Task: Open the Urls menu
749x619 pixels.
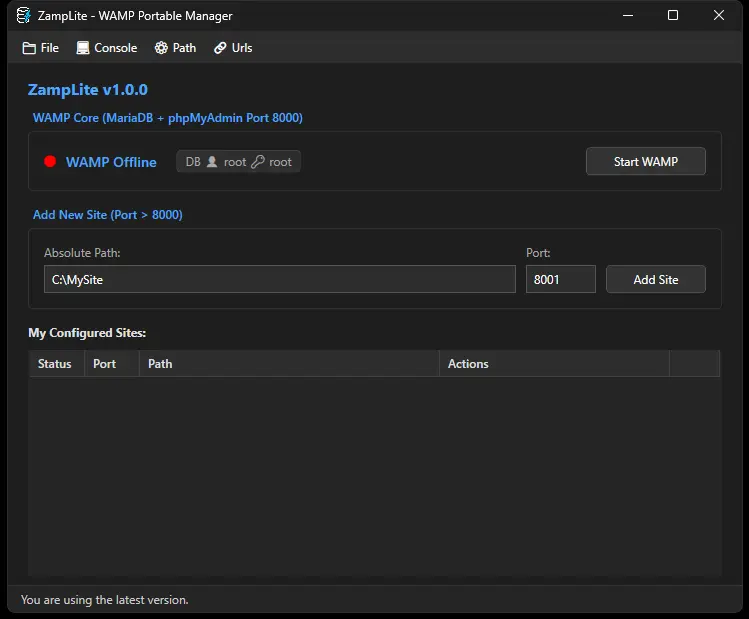Action: click(x=233, y=48)
